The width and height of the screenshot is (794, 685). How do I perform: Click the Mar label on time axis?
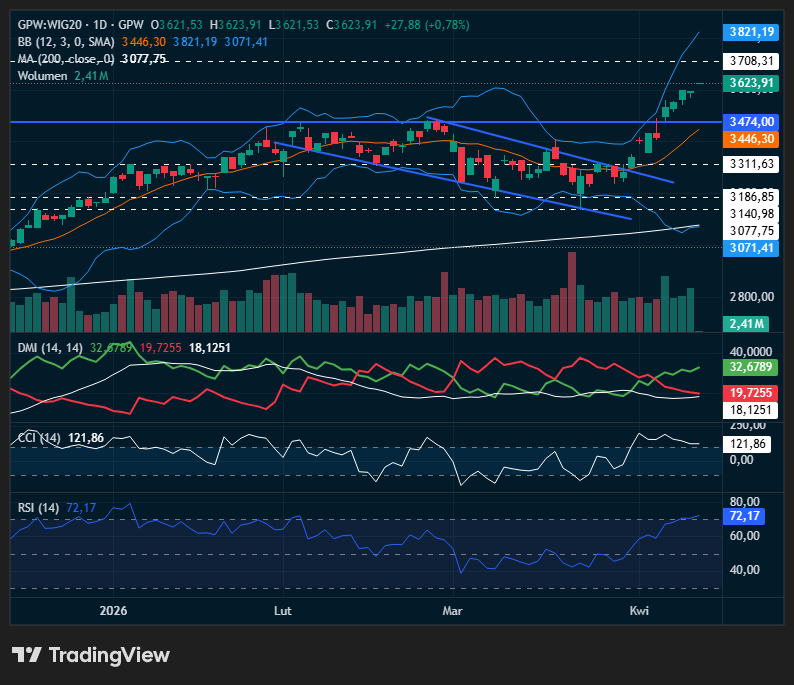(x=453, y=610)
